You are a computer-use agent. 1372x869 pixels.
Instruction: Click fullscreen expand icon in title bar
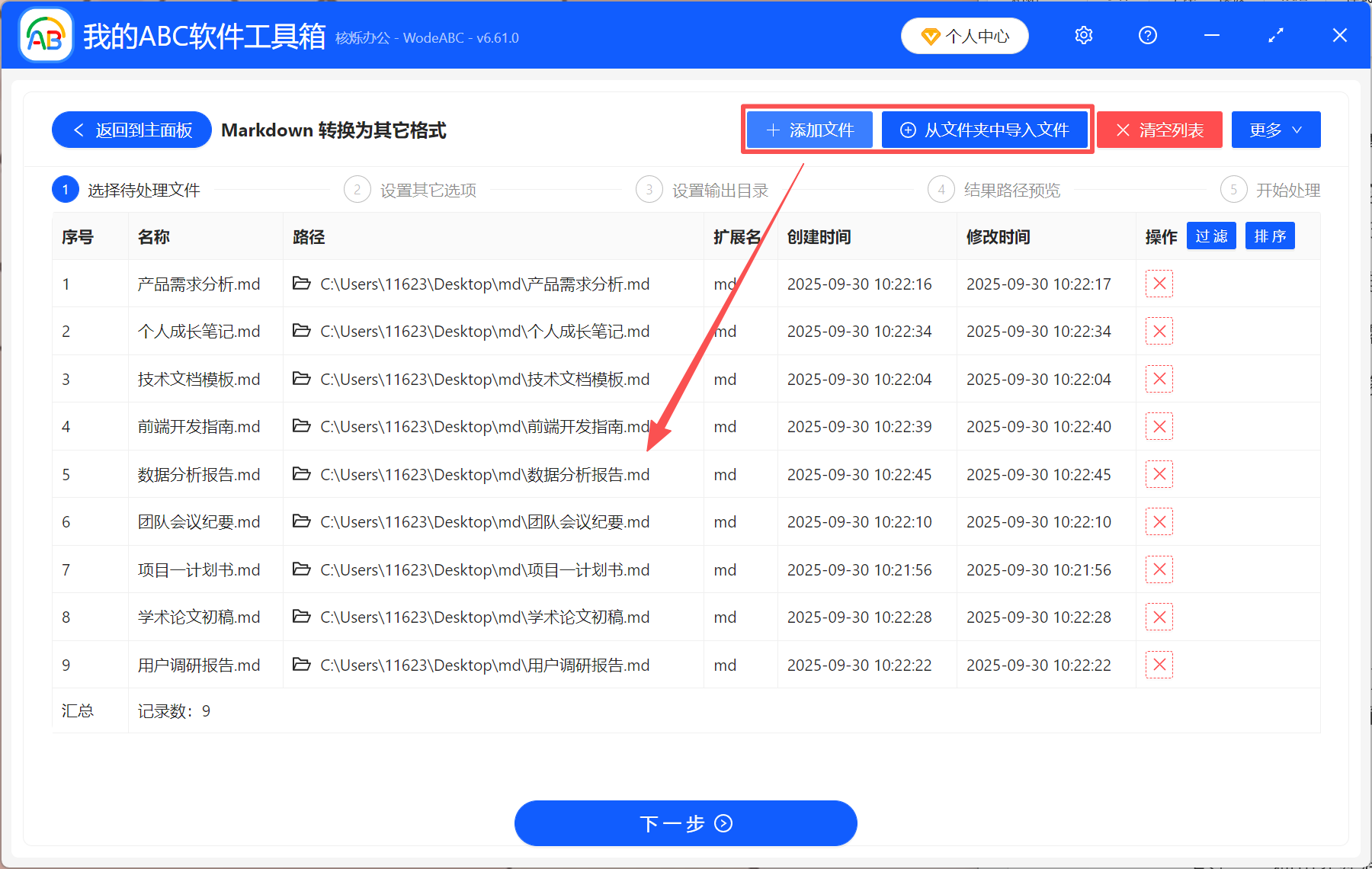coord(1275,35)
